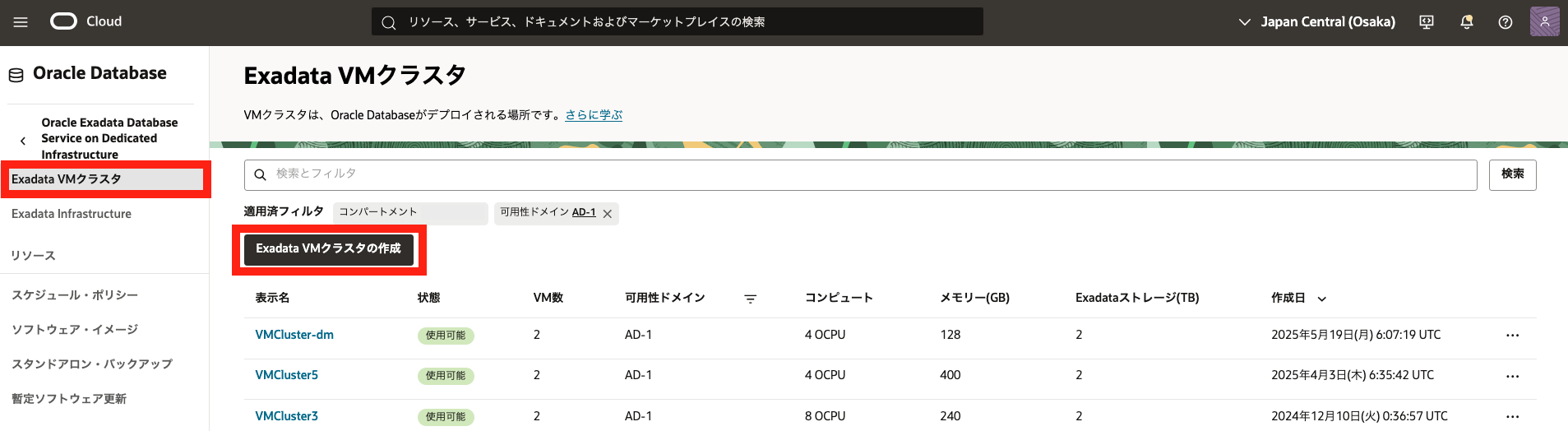
Task: Sort by 作成日 column arrow
Action: [1322, 299]
